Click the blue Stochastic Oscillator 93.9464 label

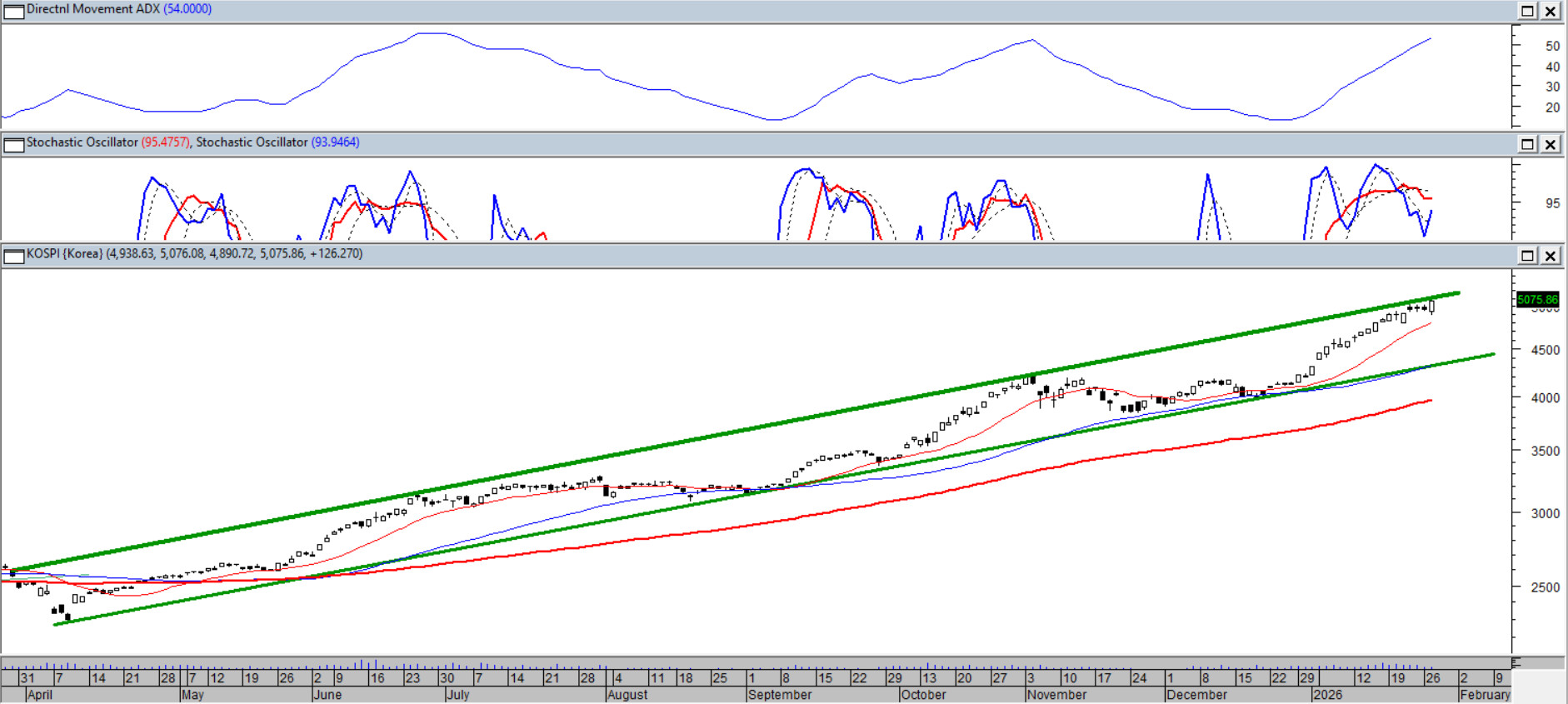point(335,142)
